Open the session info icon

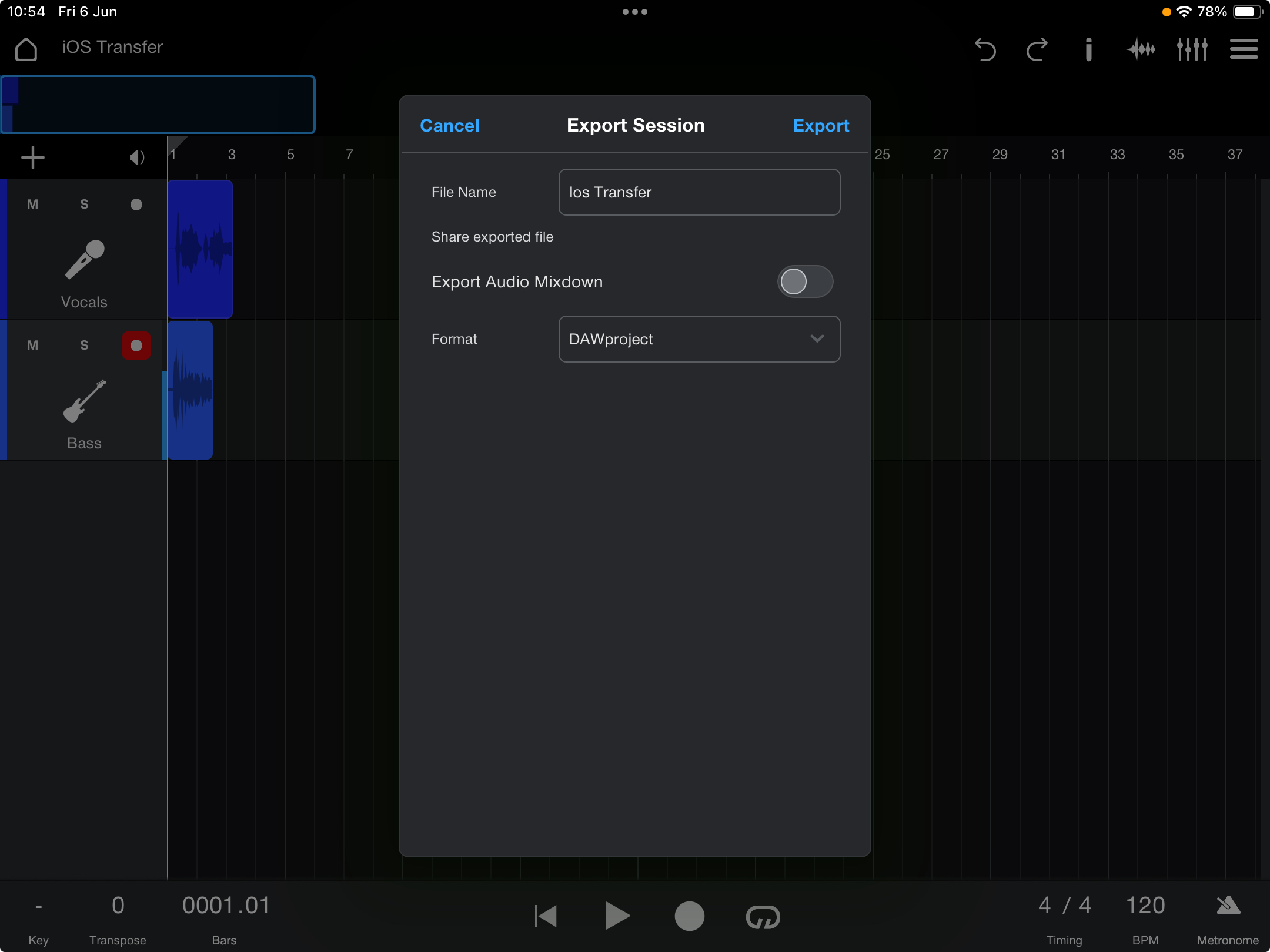pos(1088,49)
